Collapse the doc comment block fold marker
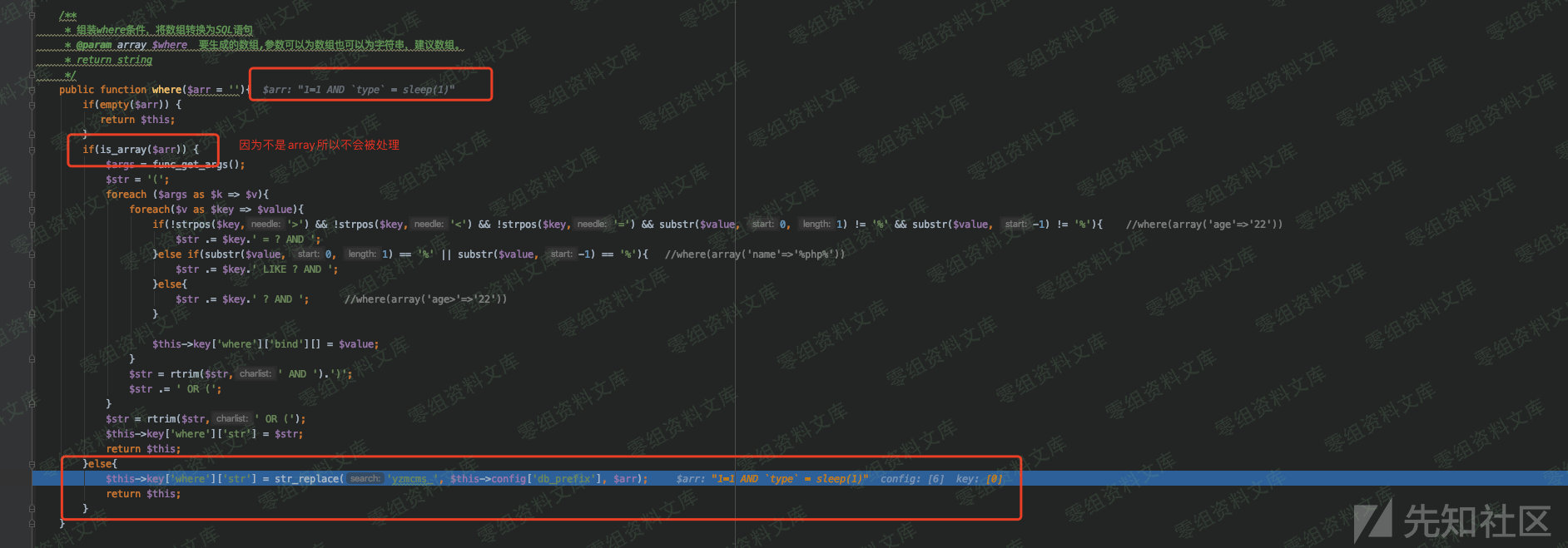 click(32, 15)
